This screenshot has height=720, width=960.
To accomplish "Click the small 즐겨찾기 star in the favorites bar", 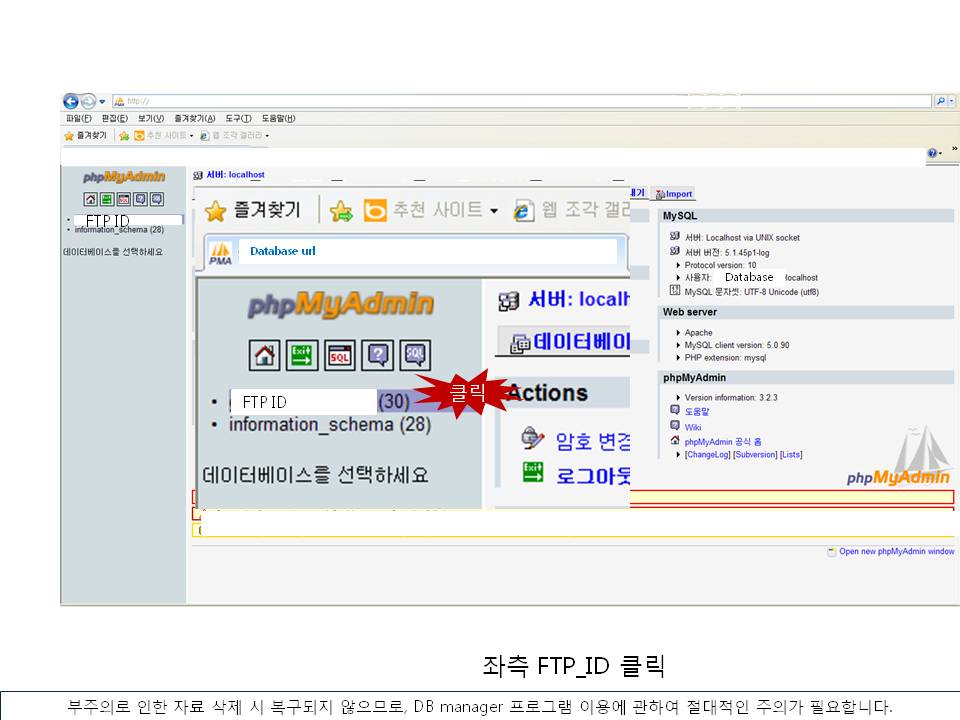I will (x=69, y=135).
